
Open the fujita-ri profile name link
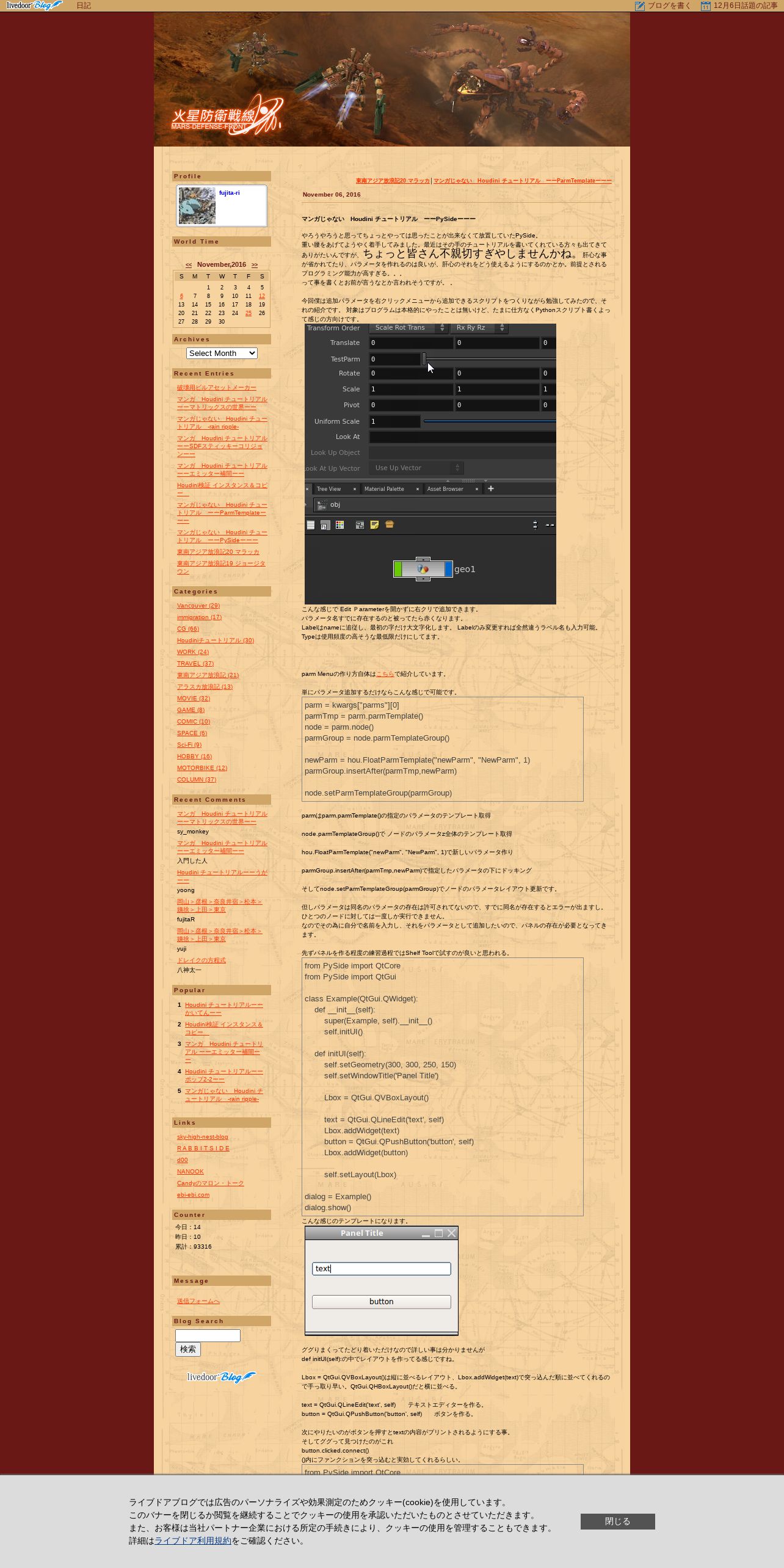[230, 193]
